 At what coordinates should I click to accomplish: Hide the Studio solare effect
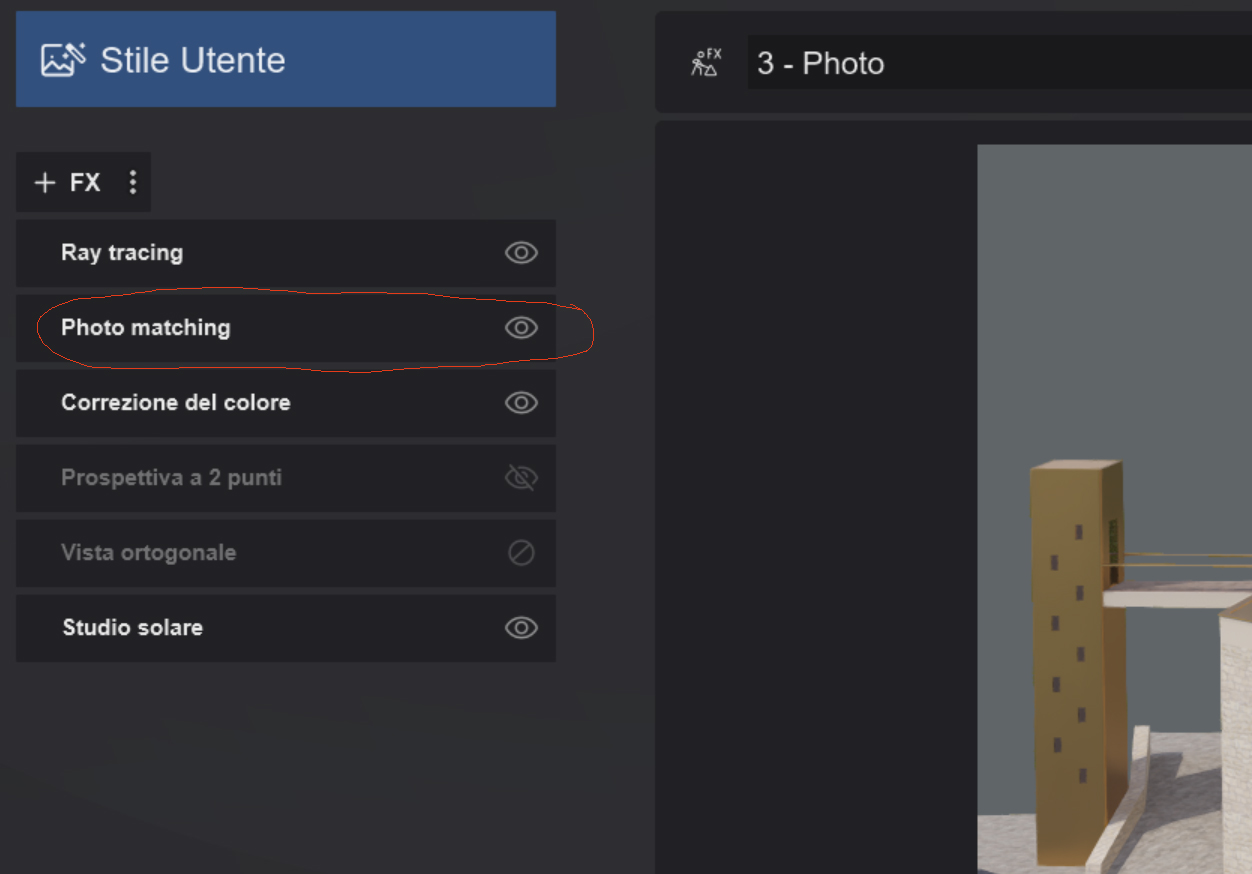click(x=521, y=628)
